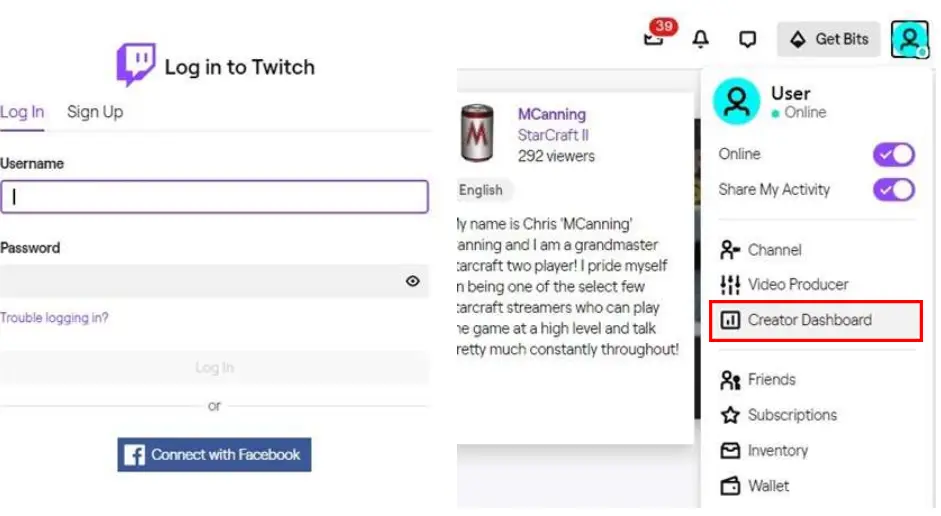Toggle the Share My Activity switch
Screen dimensions: 941x516
[x=893, y=189]
